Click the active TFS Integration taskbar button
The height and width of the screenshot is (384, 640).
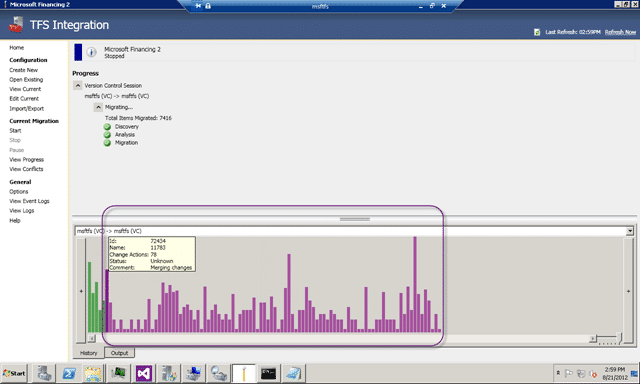[x=244, y=373]
